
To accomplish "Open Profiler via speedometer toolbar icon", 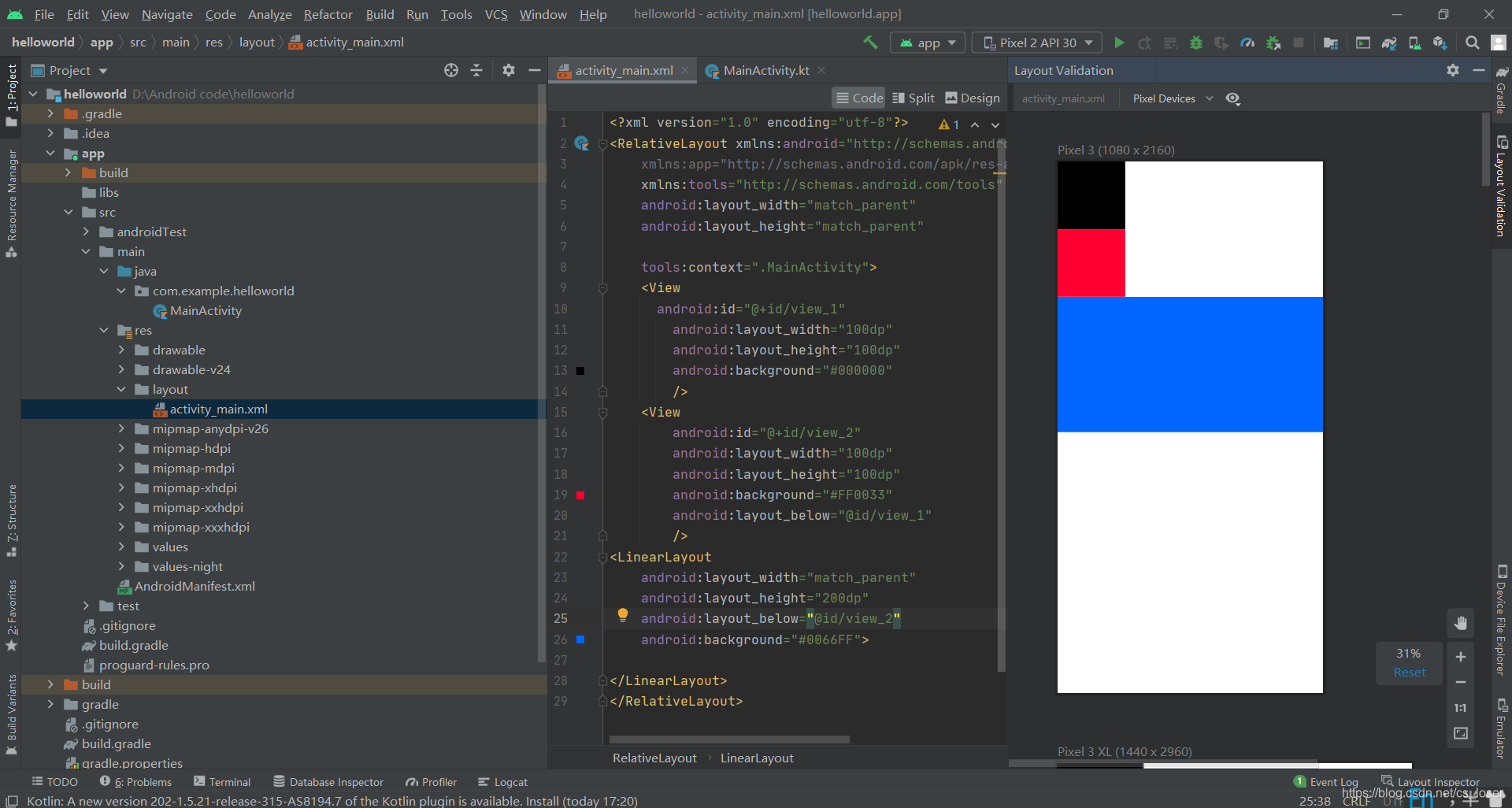I will (1247, 43).
